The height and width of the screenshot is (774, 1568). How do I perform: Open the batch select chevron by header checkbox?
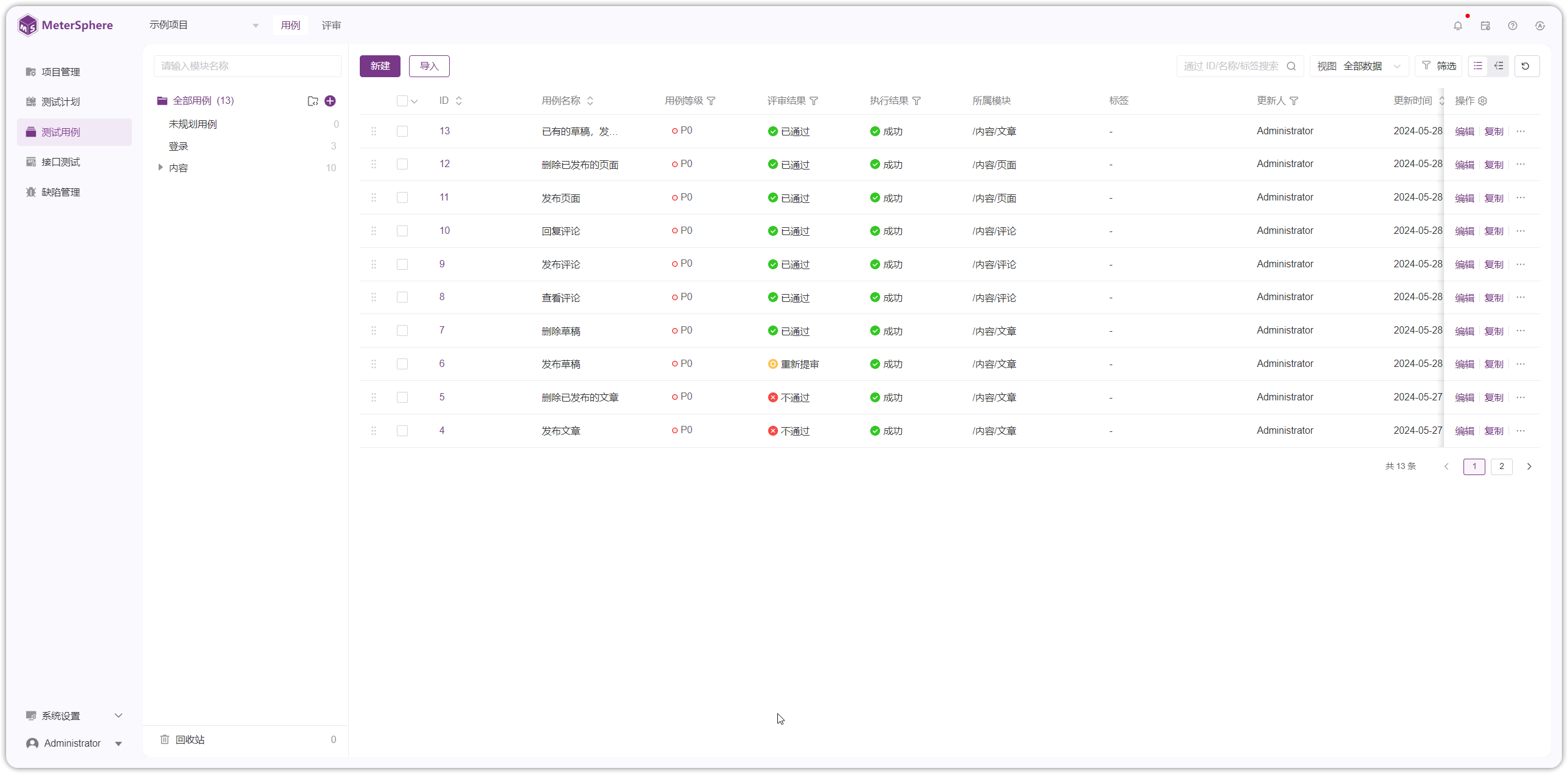pyautogui.click(x=414, y=101)
